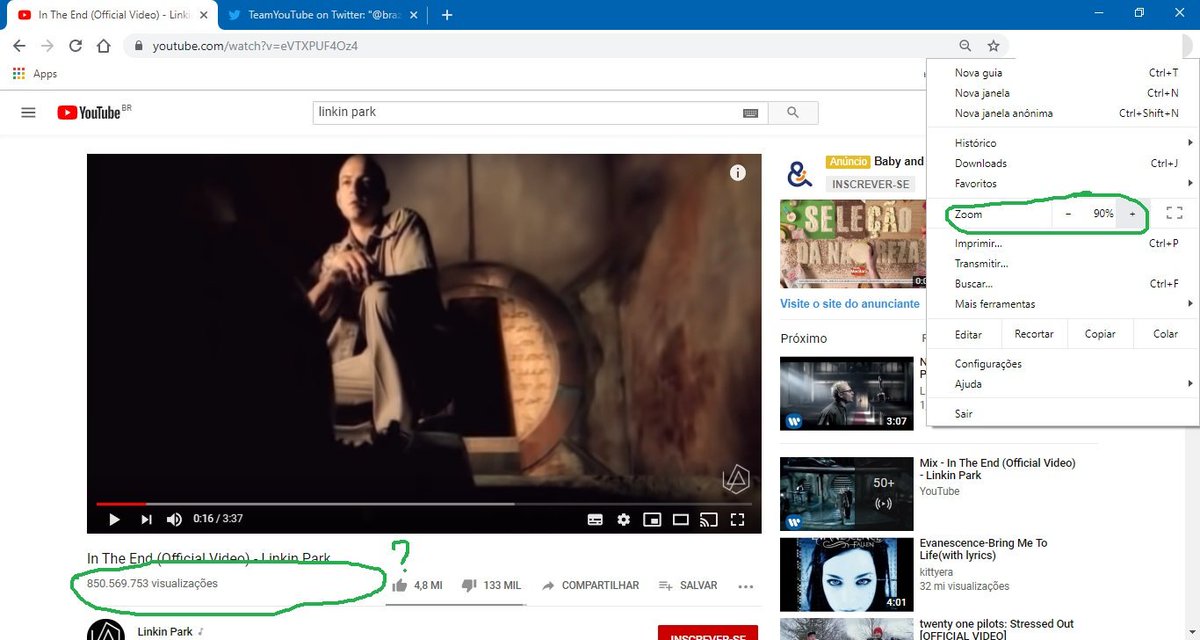This screenshot has height=640, width=1200.
Task: Open the YouTube hamburger guide menu
Action: (x=28, y=113)
